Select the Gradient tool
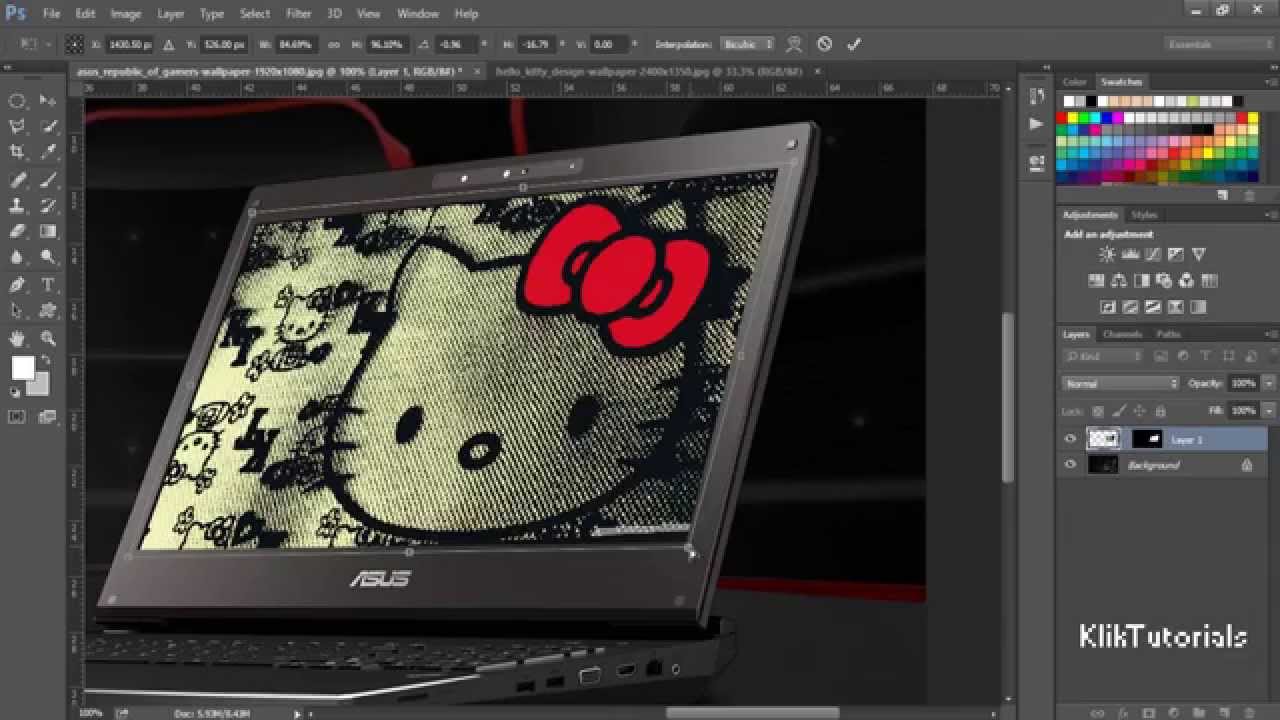This screenshot has height=720, width=1280. coord(48,231)
